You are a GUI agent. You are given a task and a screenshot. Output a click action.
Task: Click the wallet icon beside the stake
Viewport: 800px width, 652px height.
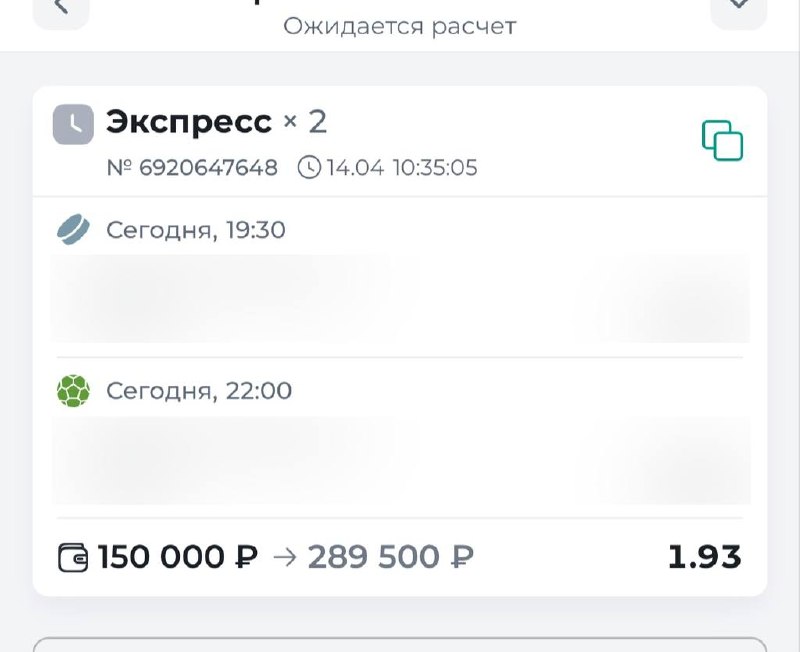(x=73, y=557)
